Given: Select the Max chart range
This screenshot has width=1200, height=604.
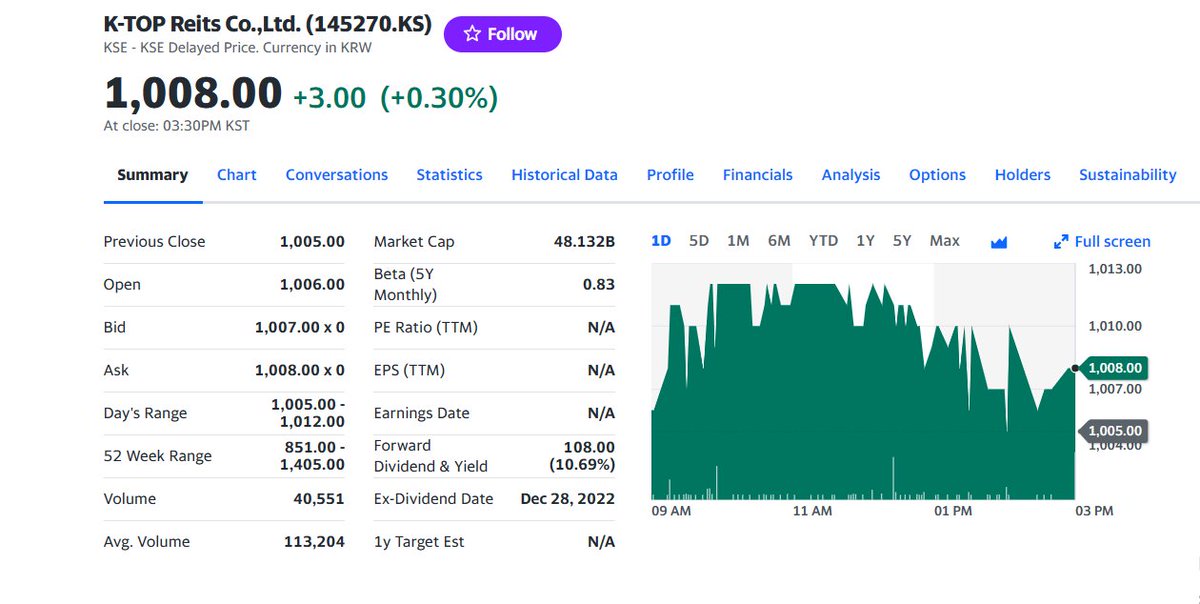Looking at the screenshot, I should coord(944,241).
